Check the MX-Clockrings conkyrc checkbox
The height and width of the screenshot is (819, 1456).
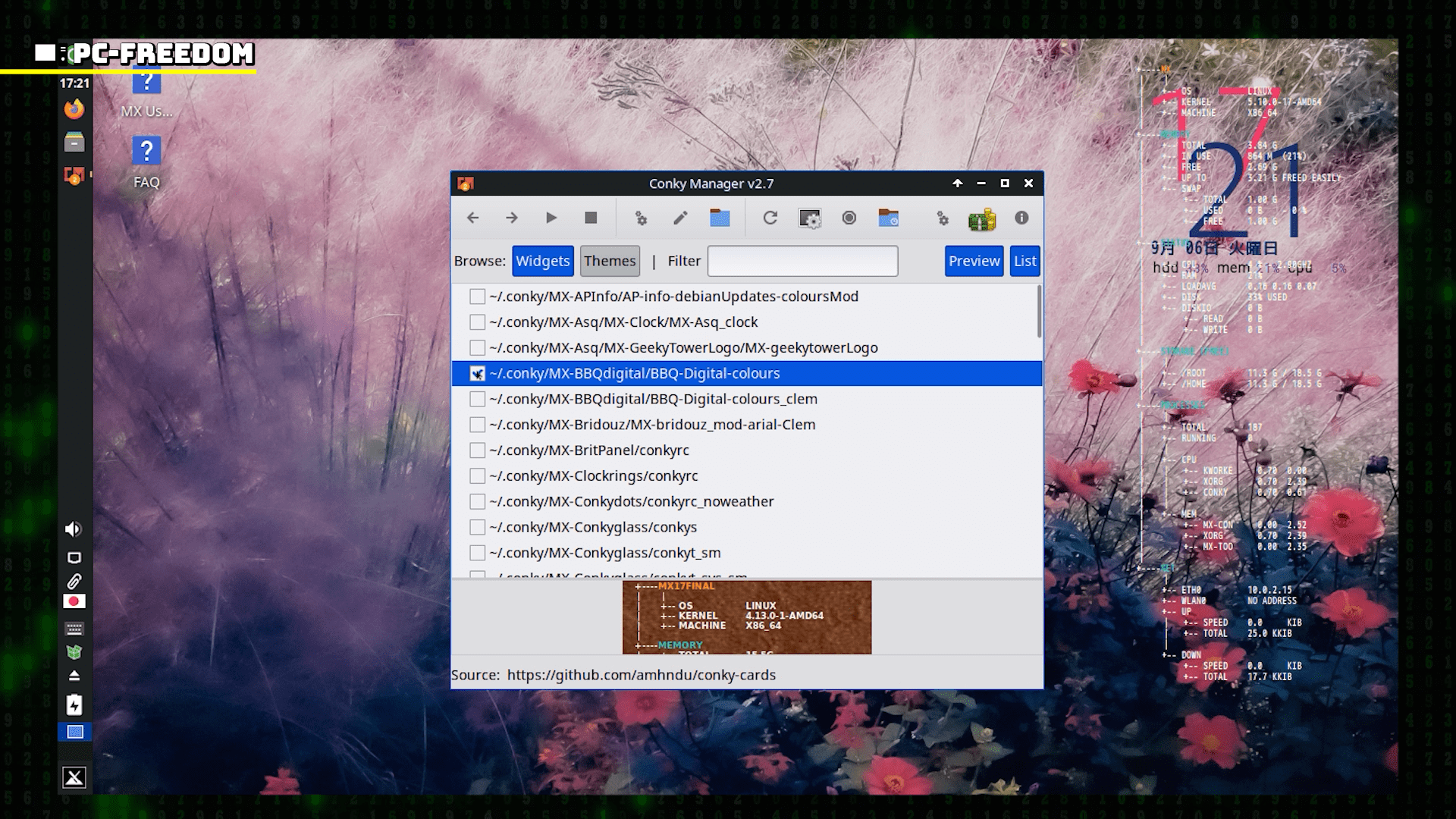click(x=477, y=476)
